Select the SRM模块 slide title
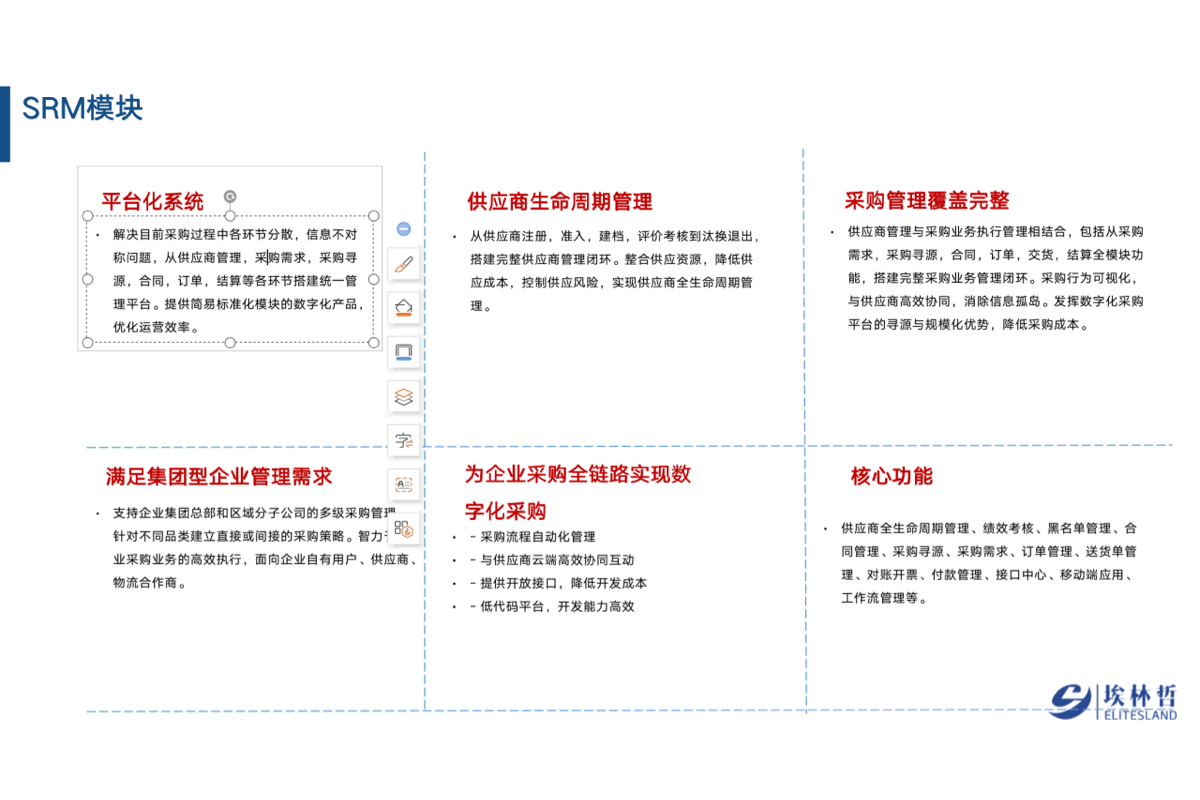Viewport: 1200px width, 800px height. 82,108
